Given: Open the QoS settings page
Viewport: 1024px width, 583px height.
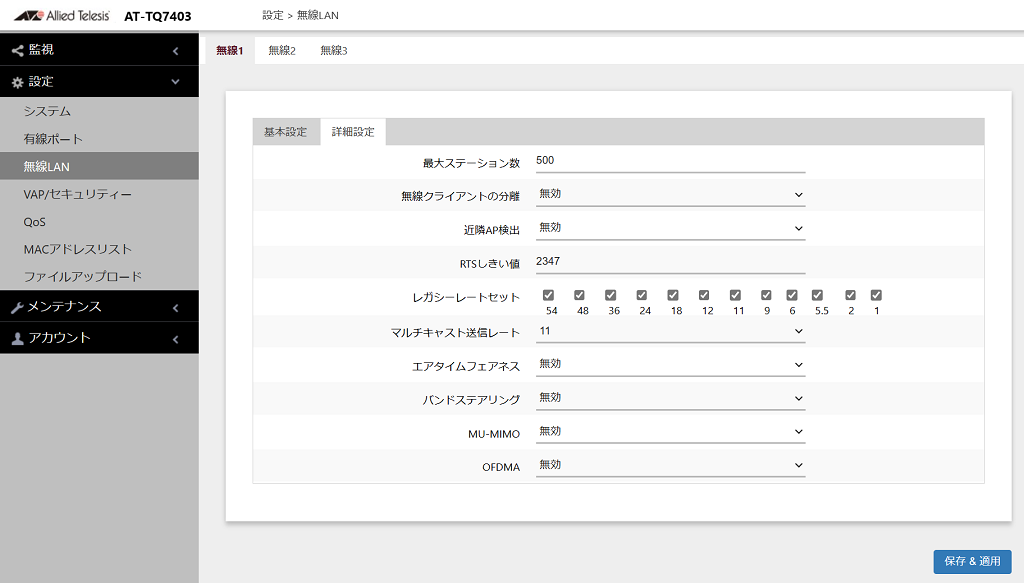Looking at the screenshot, I should pos(99,222).
